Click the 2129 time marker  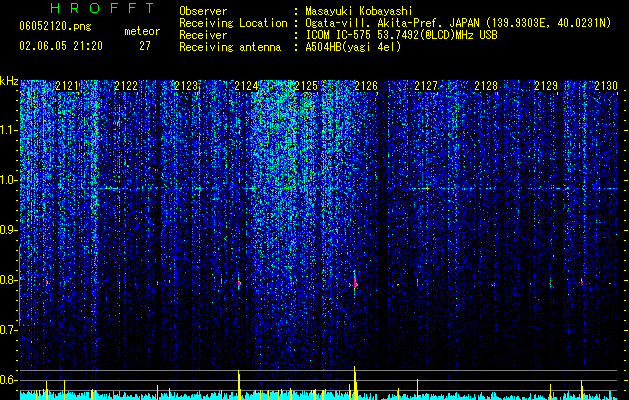(546, 86)
